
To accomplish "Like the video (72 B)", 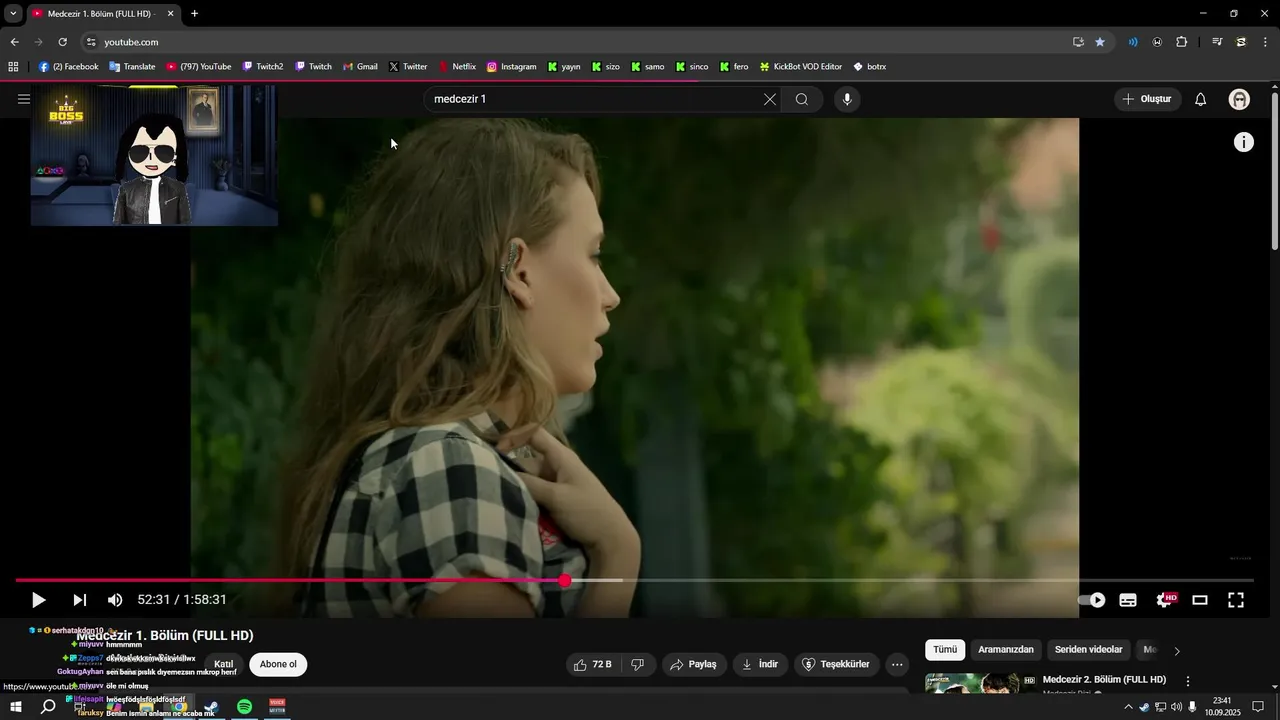I will pyautogui.click(x=593, y=664).
